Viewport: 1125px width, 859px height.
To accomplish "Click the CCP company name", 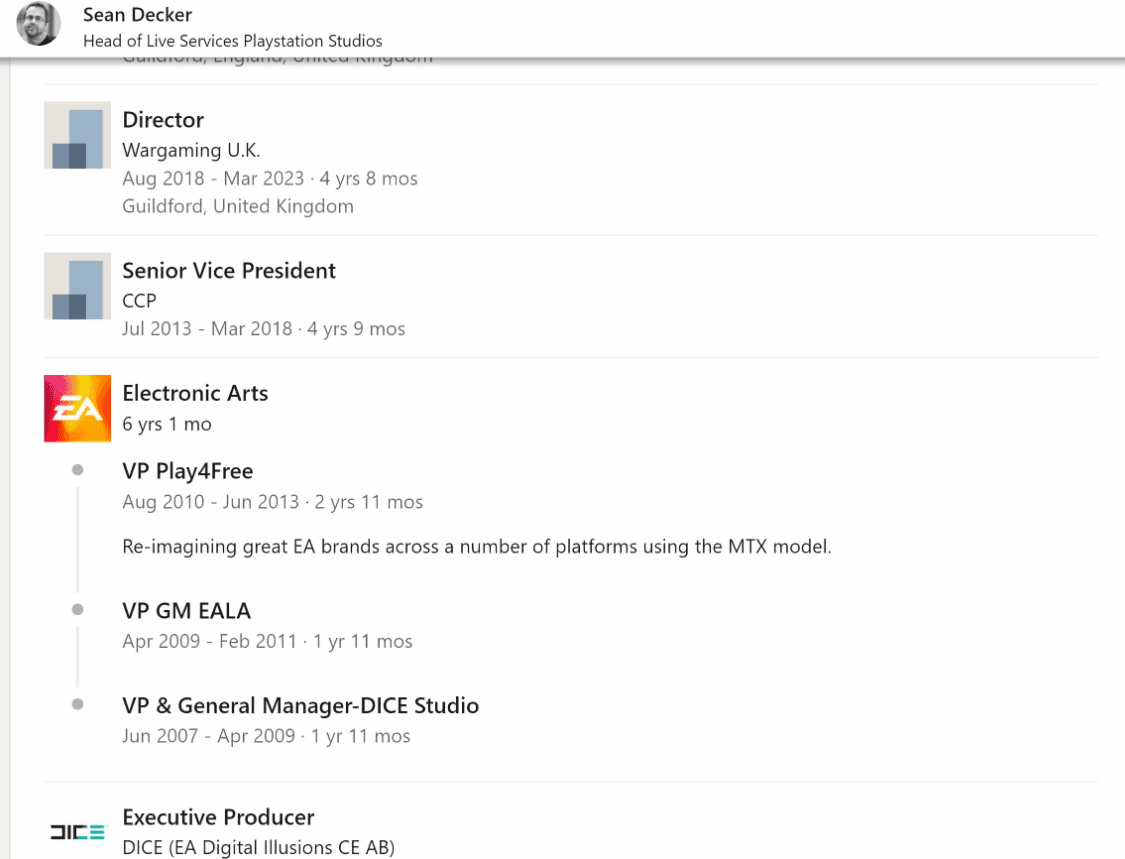I will [x=139, y=301].
